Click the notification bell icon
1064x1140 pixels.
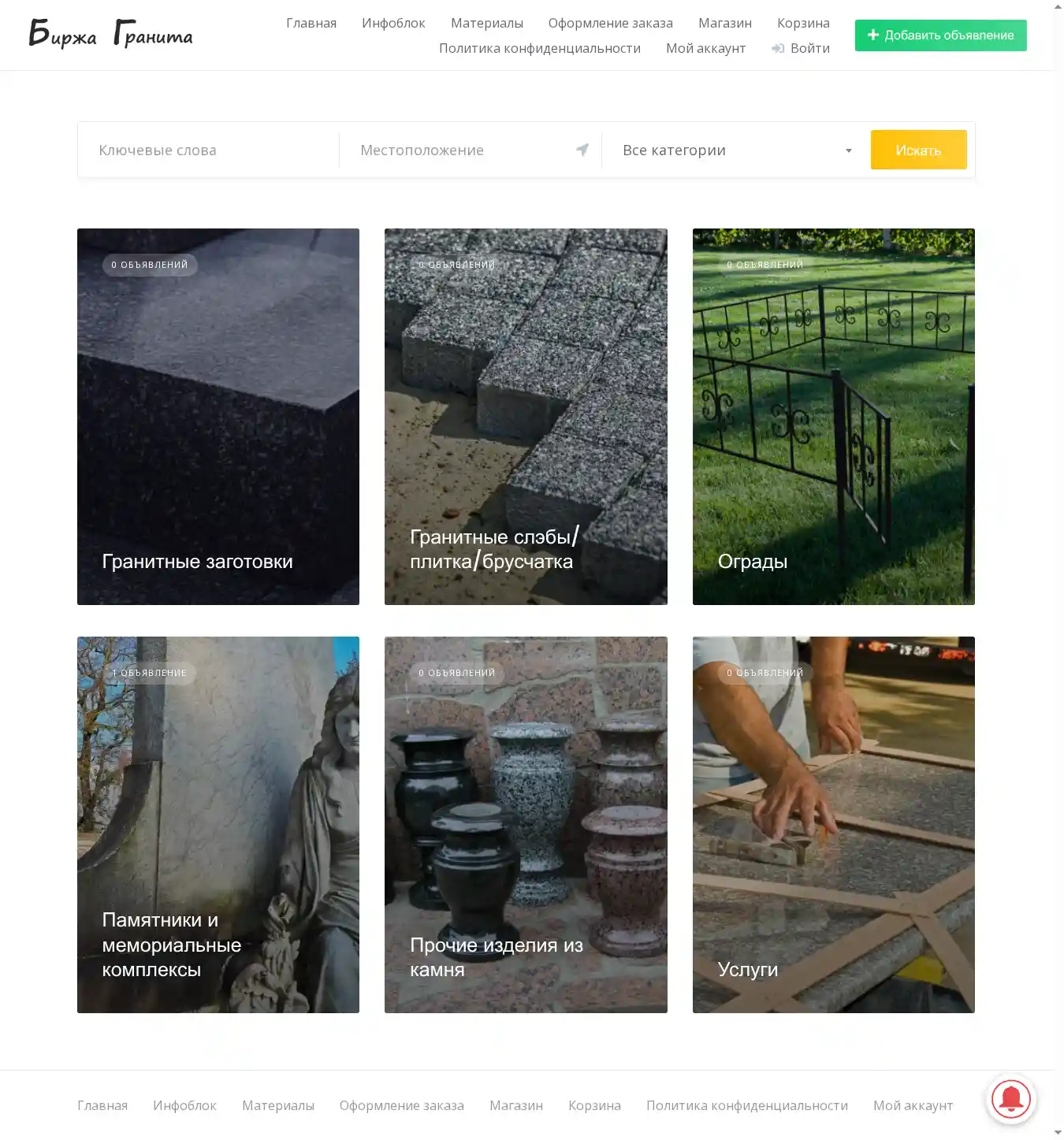[x=1010, y=1098]
